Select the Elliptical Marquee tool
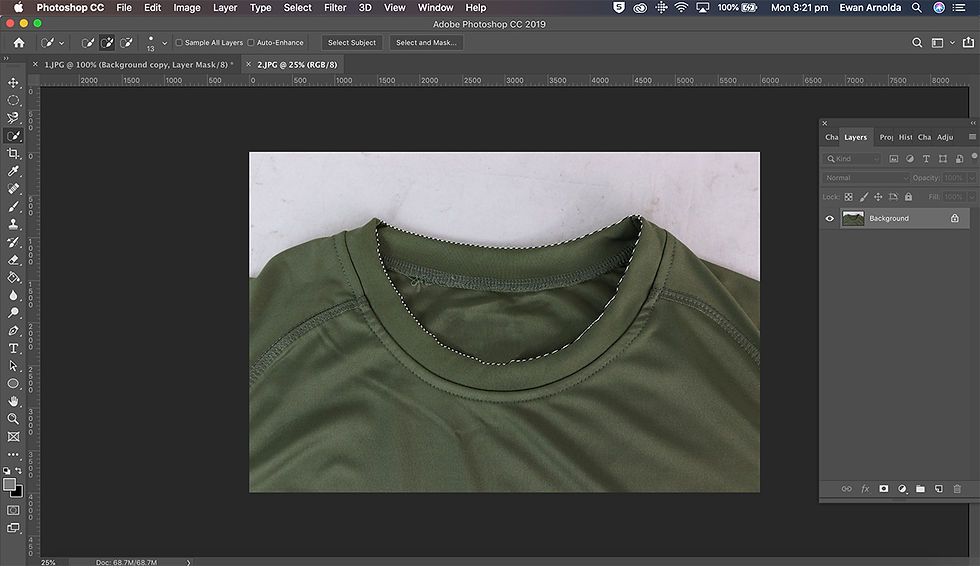 click(x=13, y=100)
